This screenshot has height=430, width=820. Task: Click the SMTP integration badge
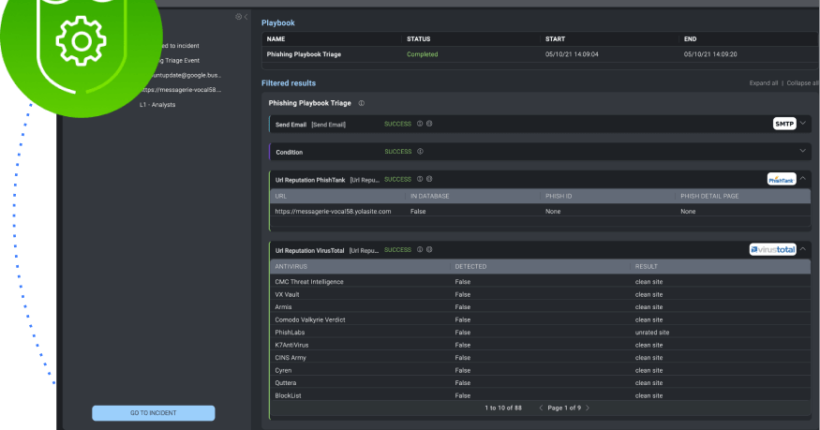pyautogui.click(x=784, y=124)
